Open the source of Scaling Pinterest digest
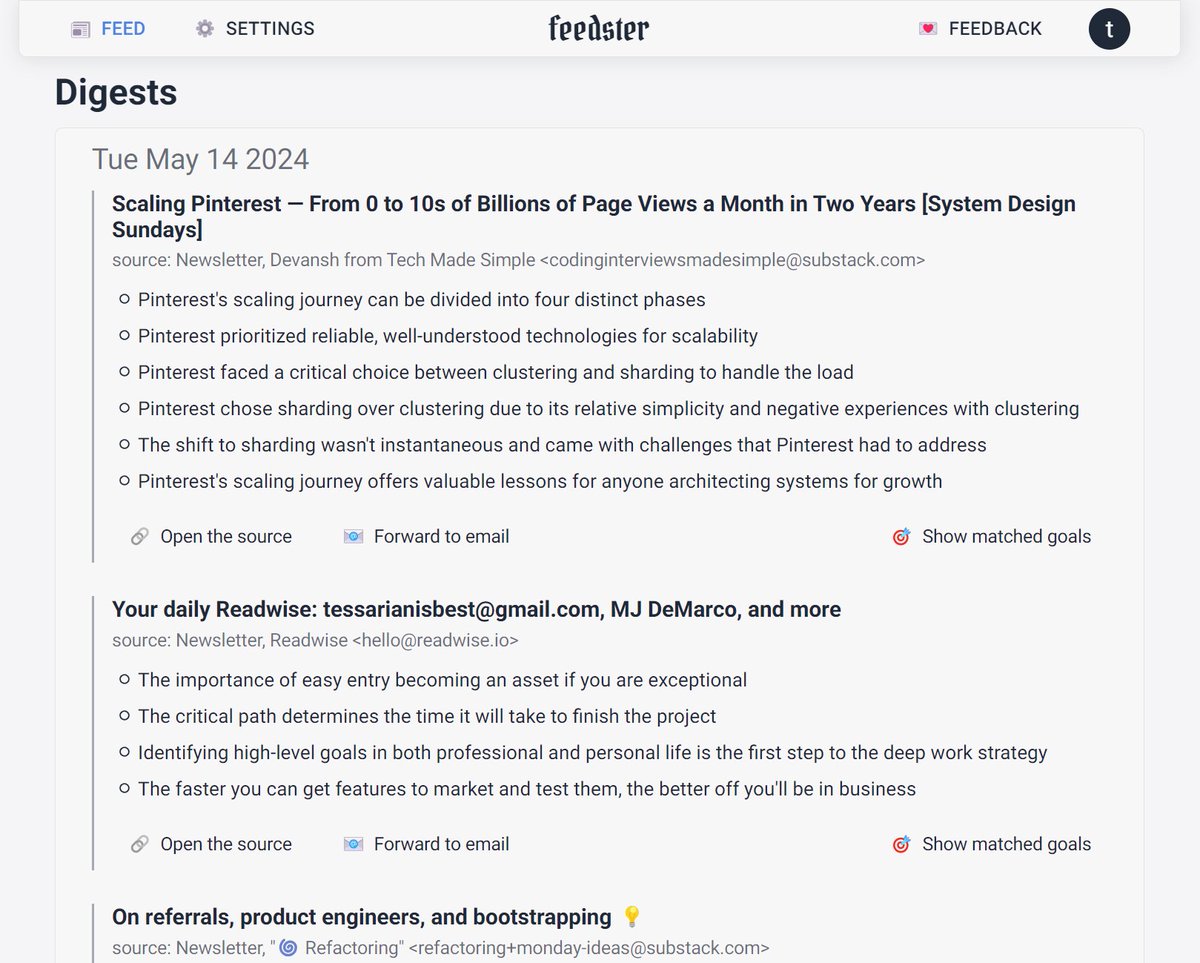 [x=211, y=537]
